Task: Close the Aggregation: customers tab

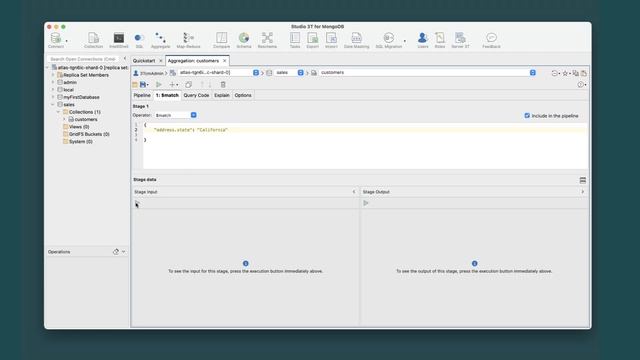Action: pyautogui.click(x=224, y=61)
